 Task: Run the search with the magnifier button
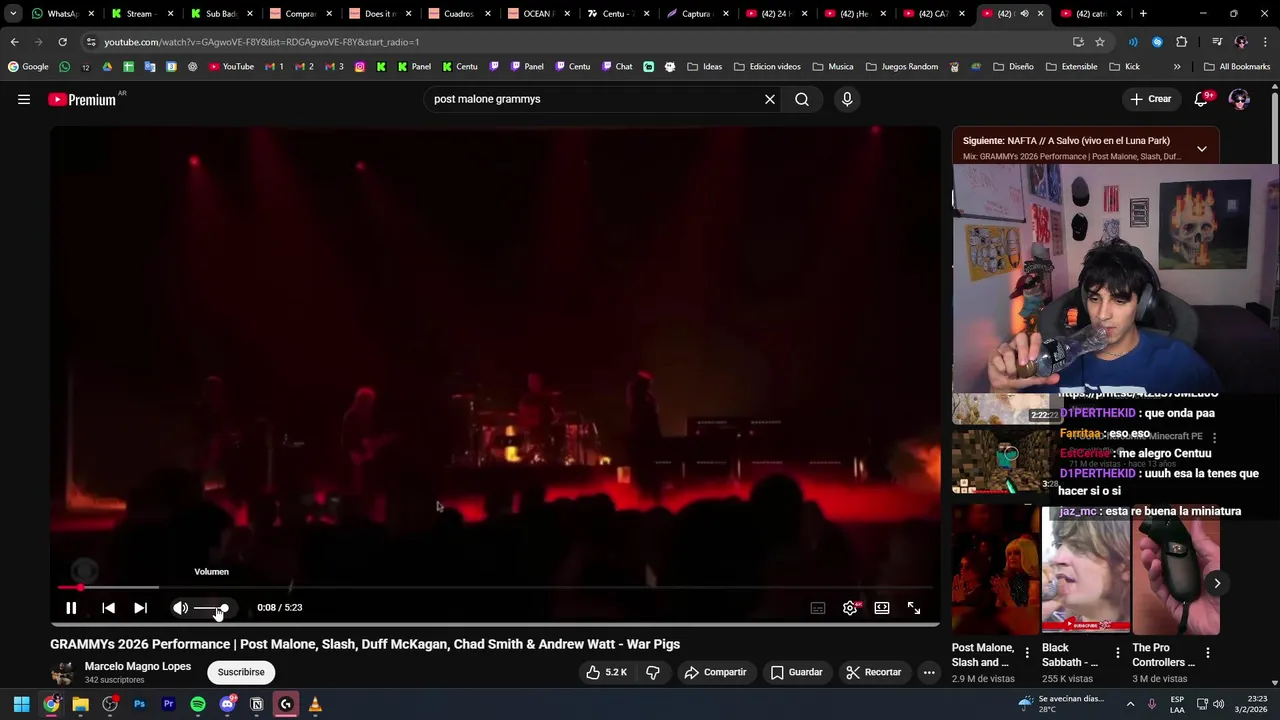coord(802,99)
